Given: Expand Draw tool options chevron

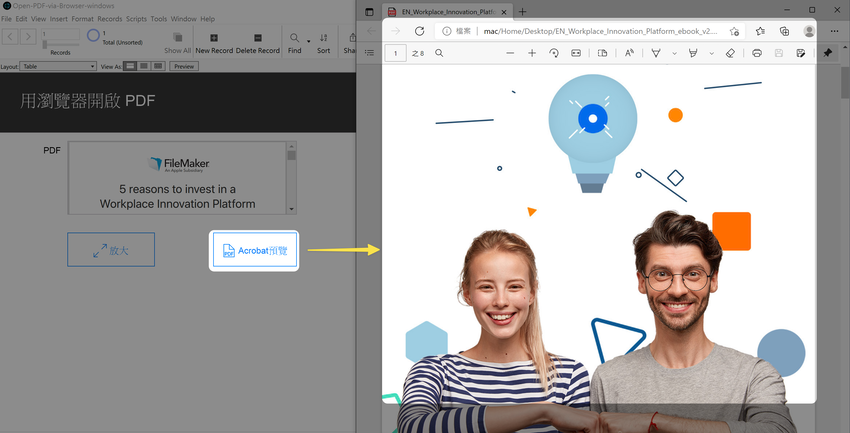Looking at the screenshot, I should pyautogui.click(x=674, y=53).
